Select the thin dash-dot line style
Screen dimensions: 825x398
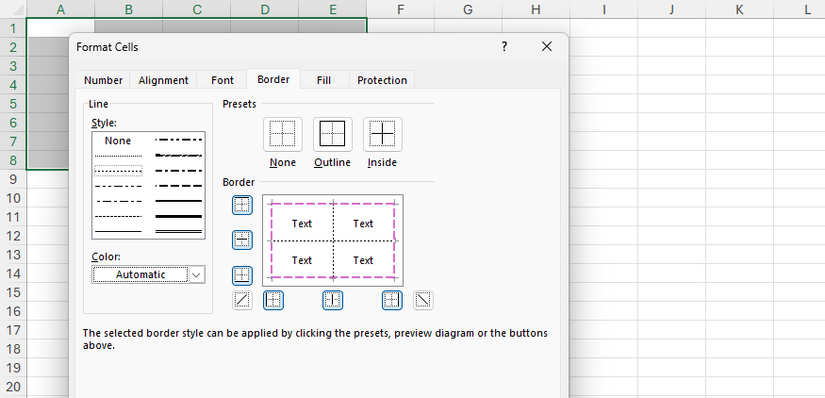point(118,201)
